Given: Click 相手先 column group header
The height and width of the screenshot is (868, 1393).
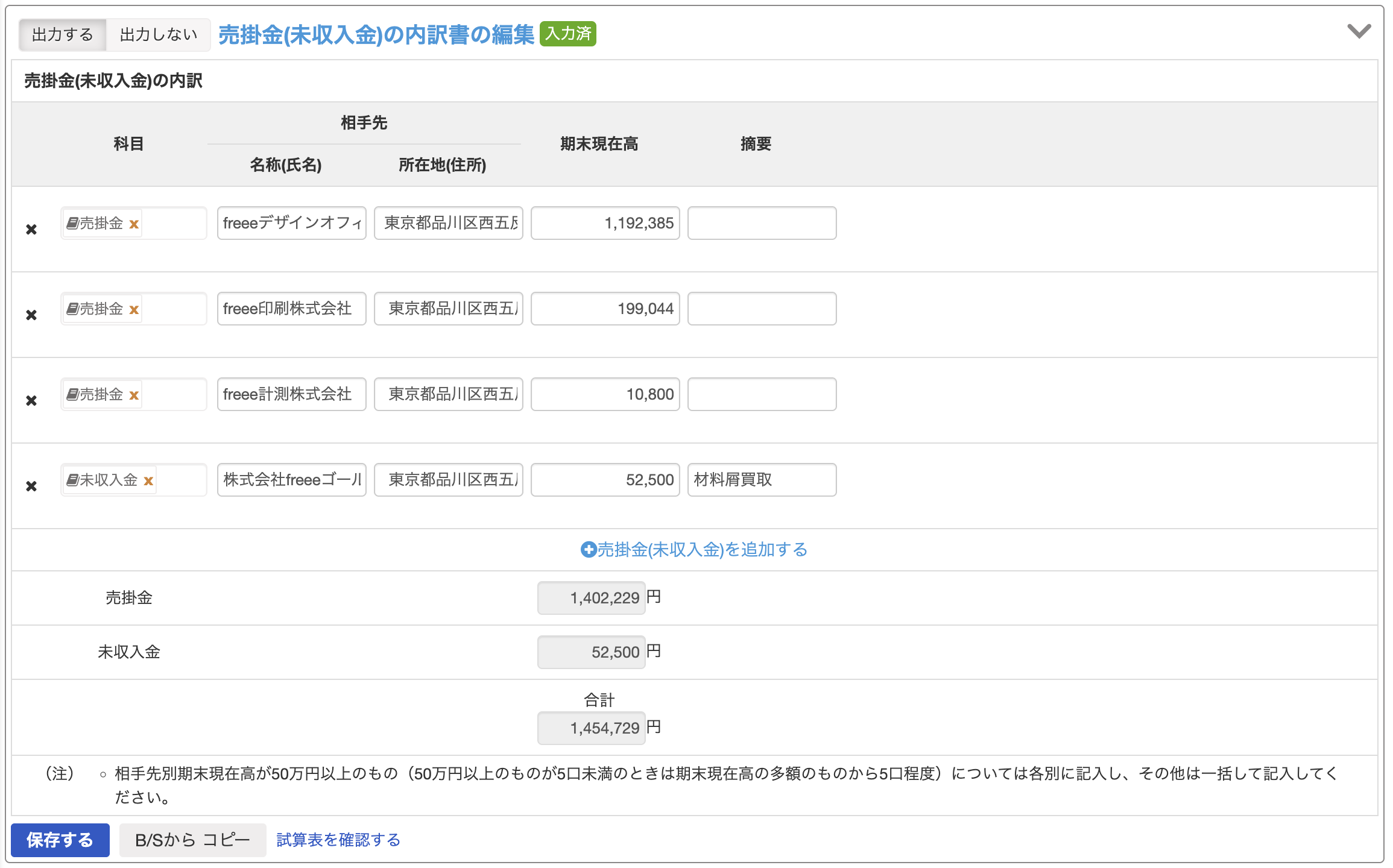Looking at the screenshot, I should [x=364, y=123].
